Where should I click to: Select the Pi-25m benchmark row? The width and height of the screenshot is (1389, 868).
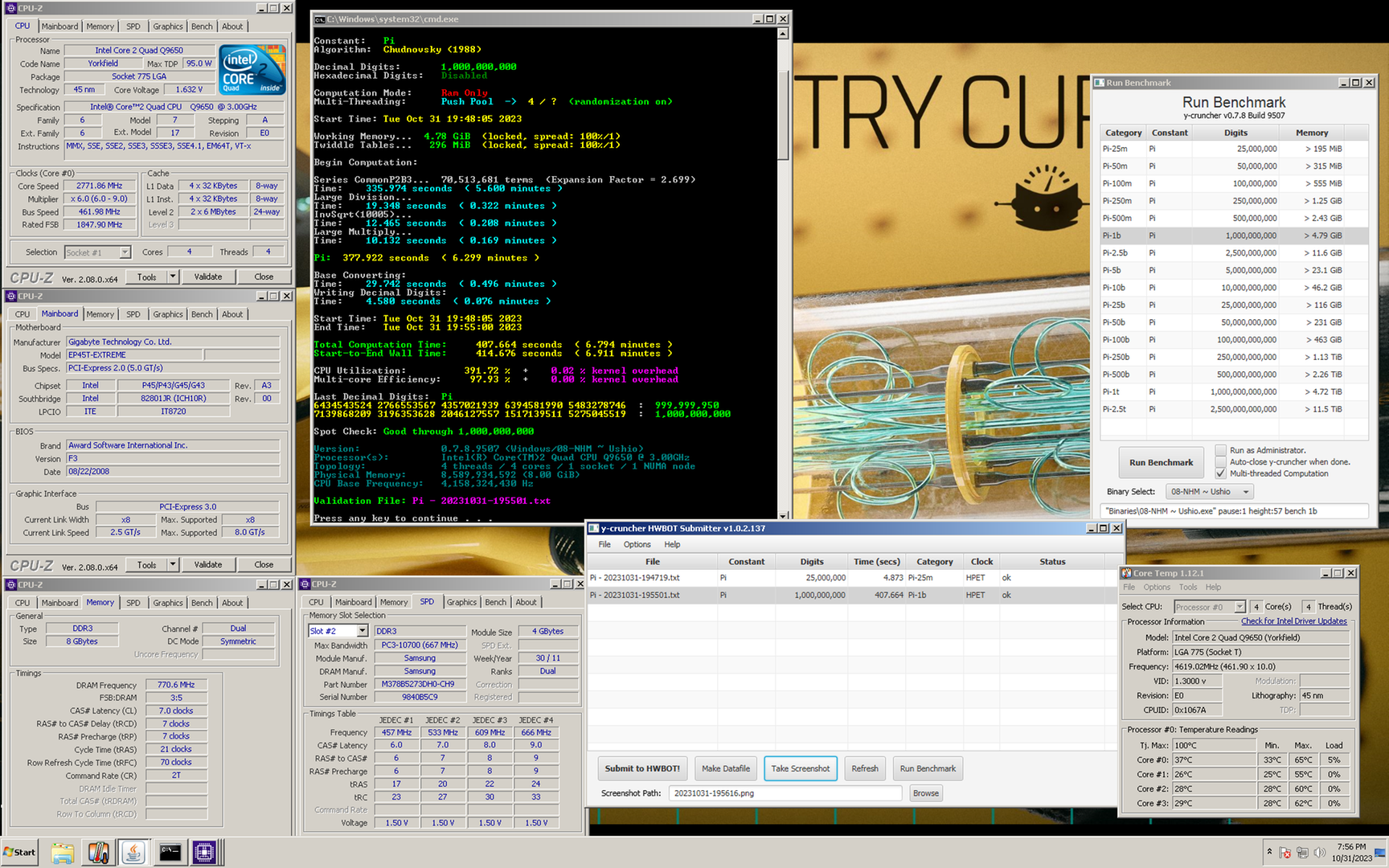(1234, 149)
